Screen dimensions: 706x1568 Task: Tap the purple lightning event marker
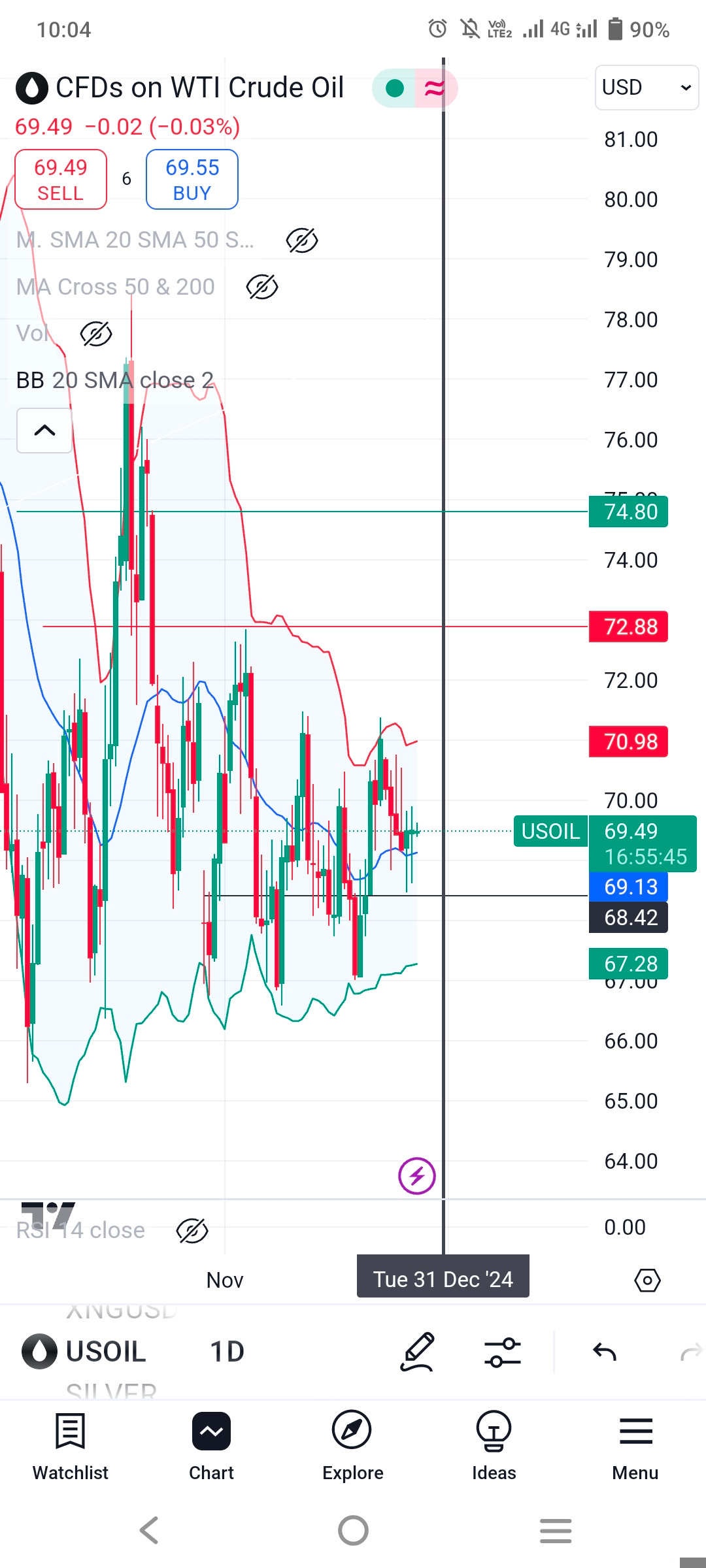[417, 1176]
